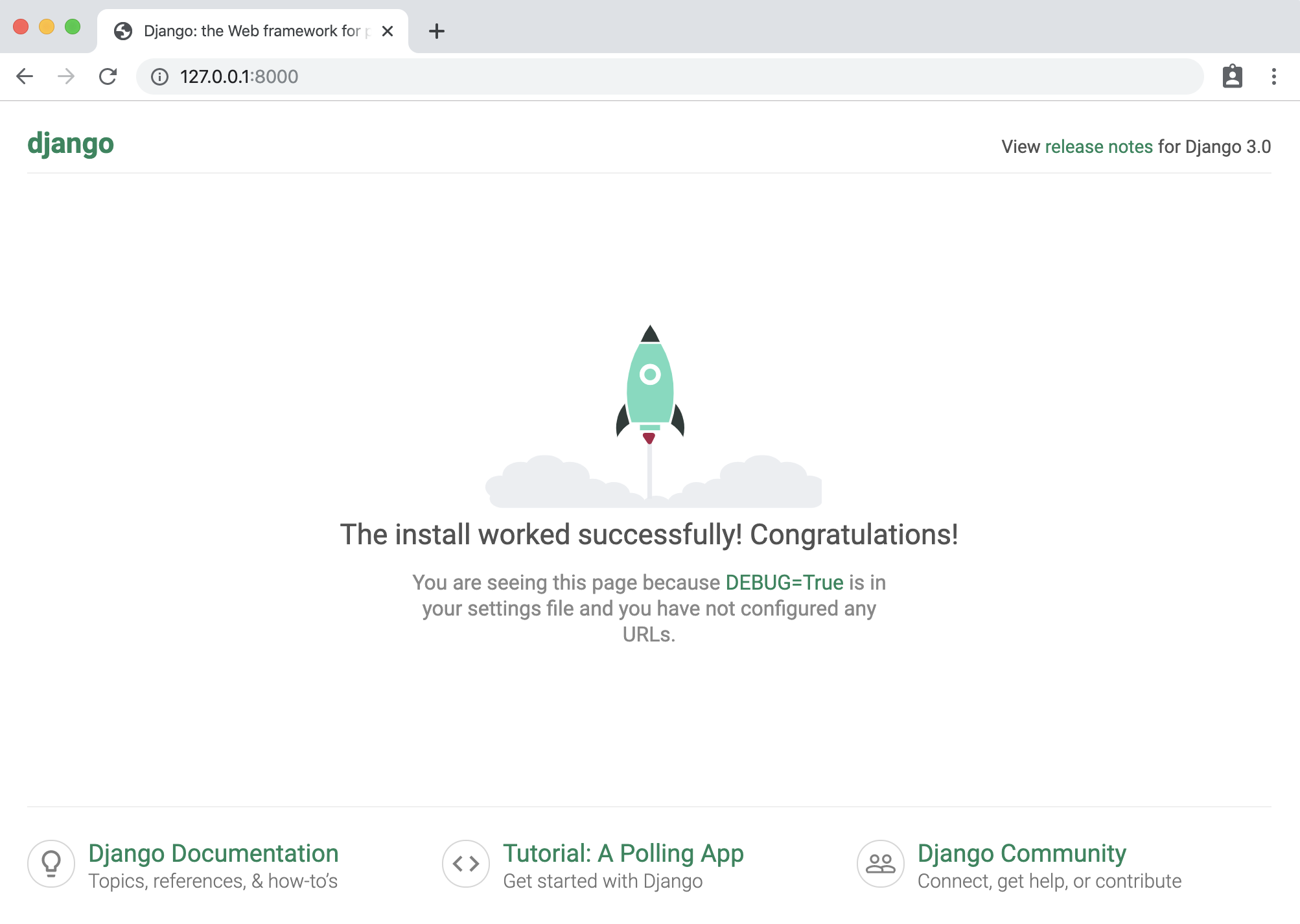The height and width of the screenshot is (924, 1300).
Task: Open Tutorial: A Polling App link
Action: click(623, 853)
